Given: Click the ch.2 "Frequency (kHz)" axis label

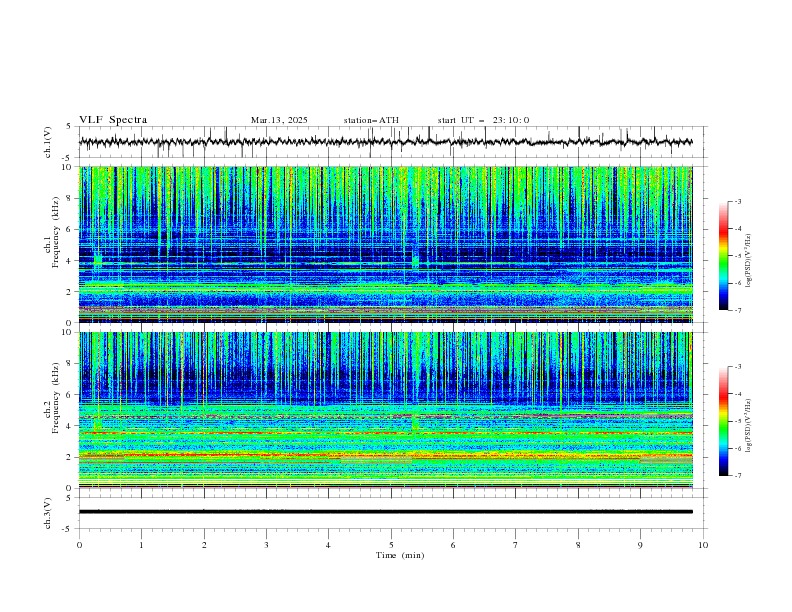Looking at the screenshot, I should [x=55, y=398].
